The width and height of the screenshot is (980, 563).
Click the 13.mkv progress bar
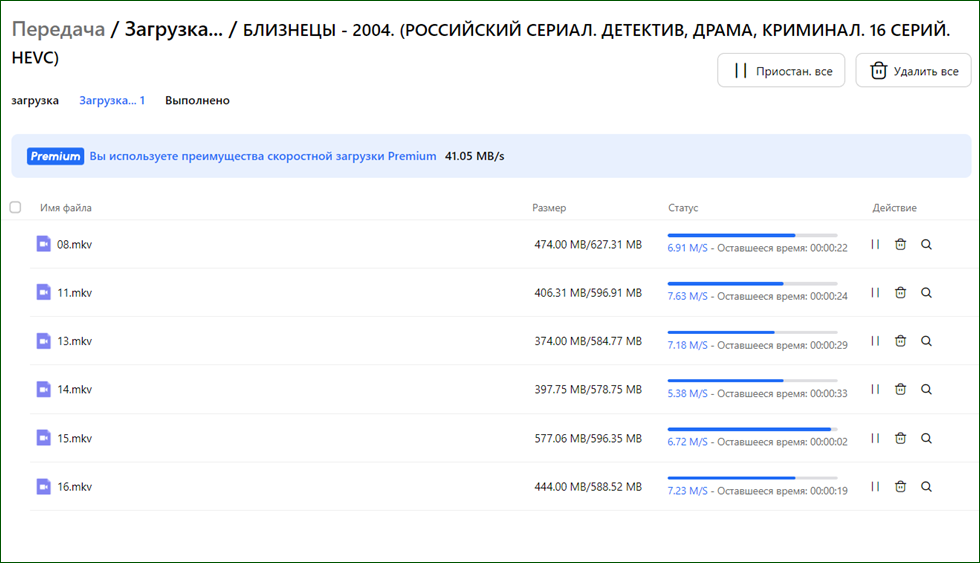click(752, 332)
